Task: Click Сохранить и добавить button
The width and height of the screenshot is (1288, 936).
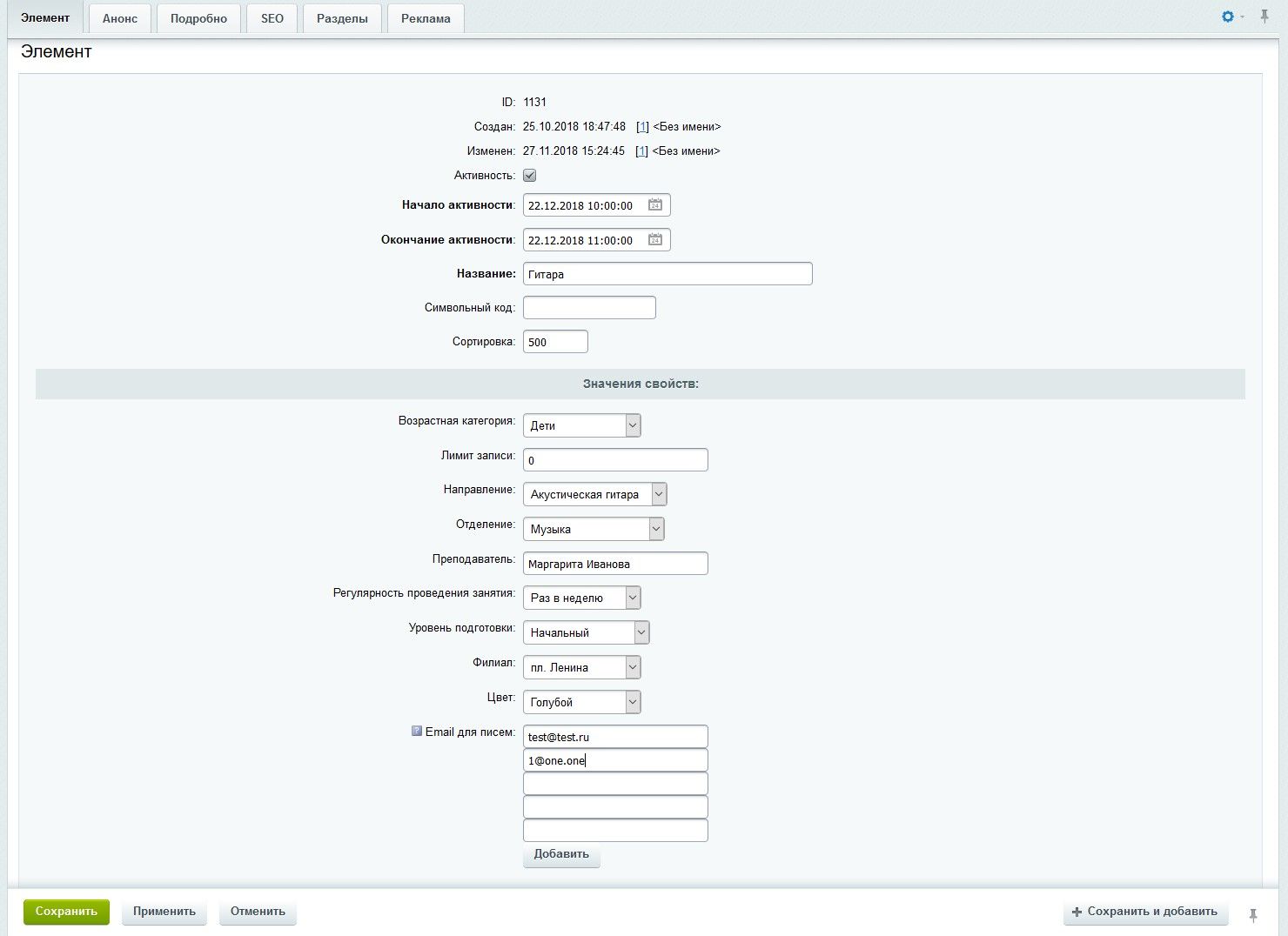Action: [x=1145, y=912]
